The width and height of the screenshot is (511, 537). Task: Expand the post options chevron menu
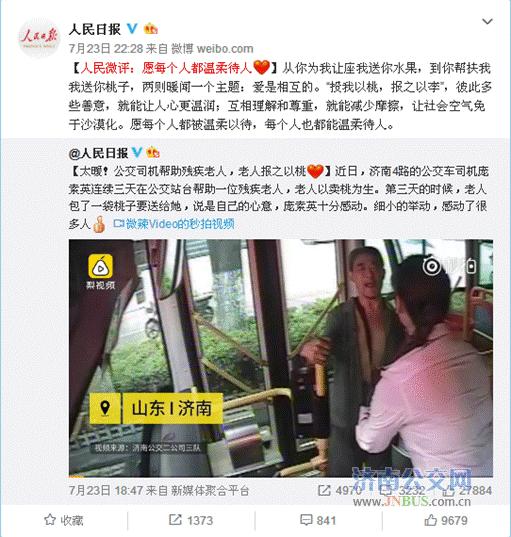(x=487, y=21)
